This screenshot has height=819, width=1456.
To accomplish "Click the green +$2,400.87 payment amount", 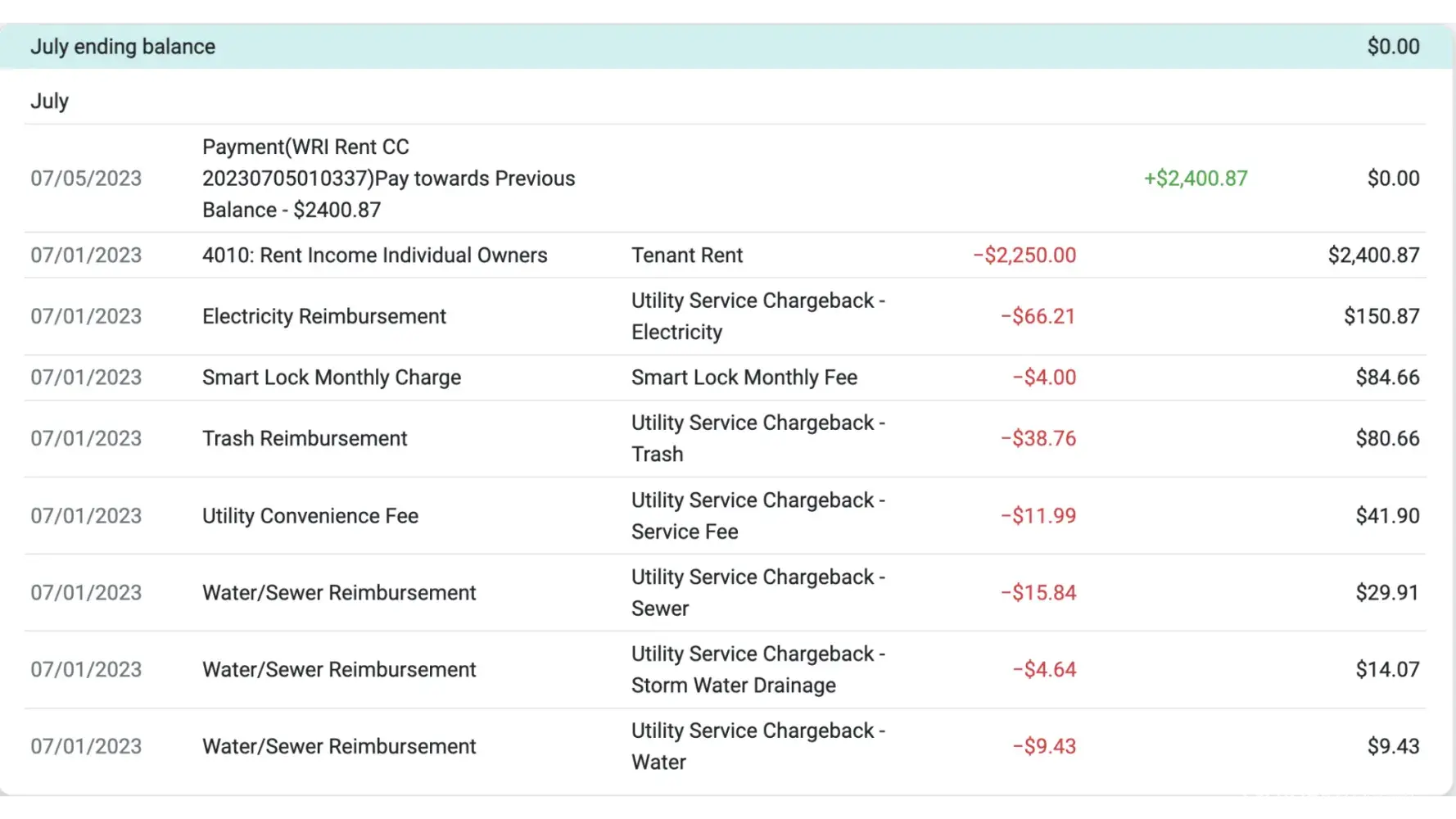I will pyautogui.click(x=1196, y=179).
